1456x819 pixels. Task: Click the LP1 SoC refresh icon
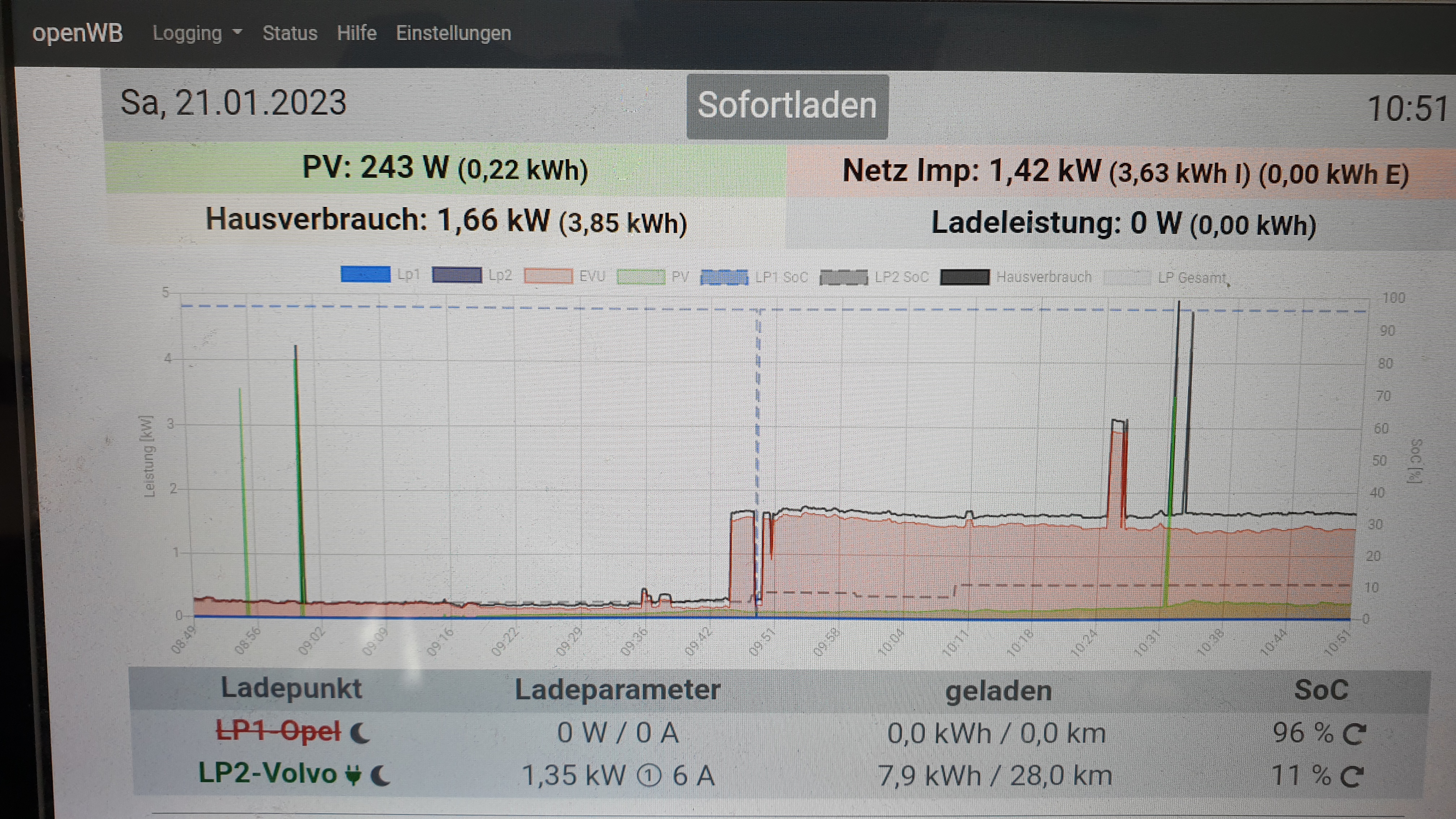1354,734
